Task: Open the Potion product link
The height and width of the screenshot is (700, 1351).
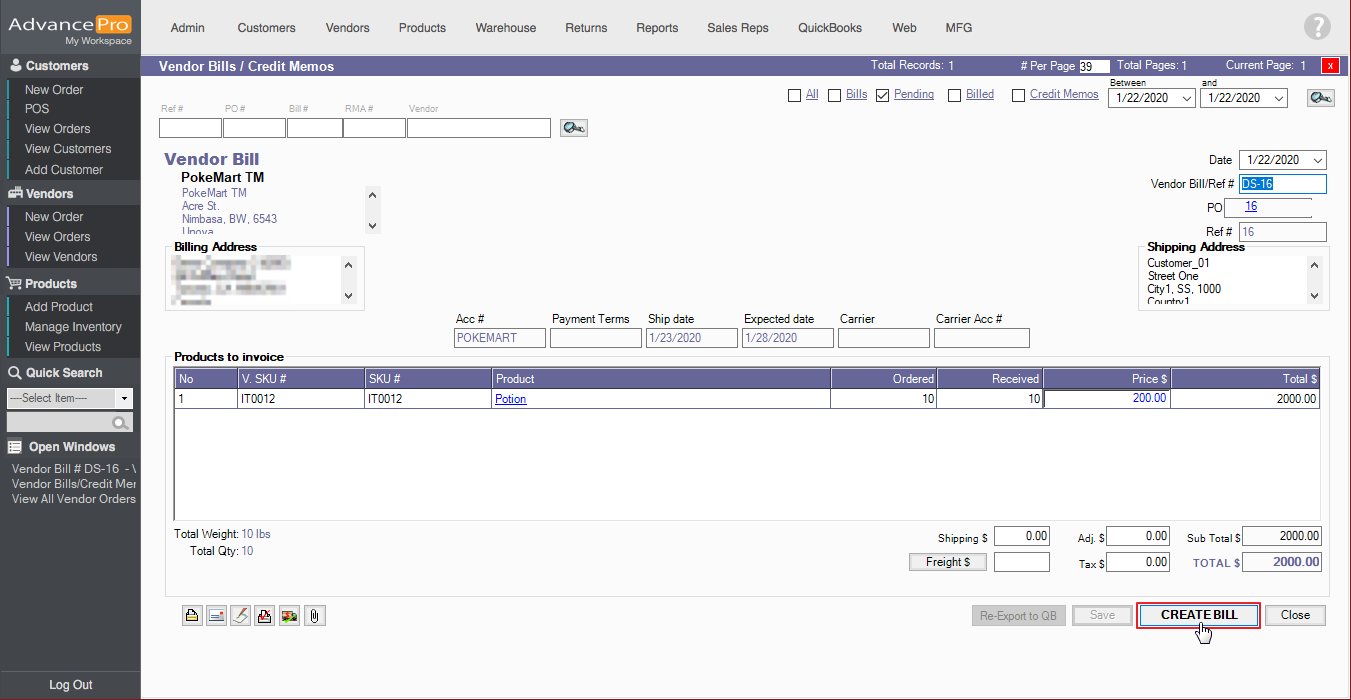Action: (x=510, y=399)
